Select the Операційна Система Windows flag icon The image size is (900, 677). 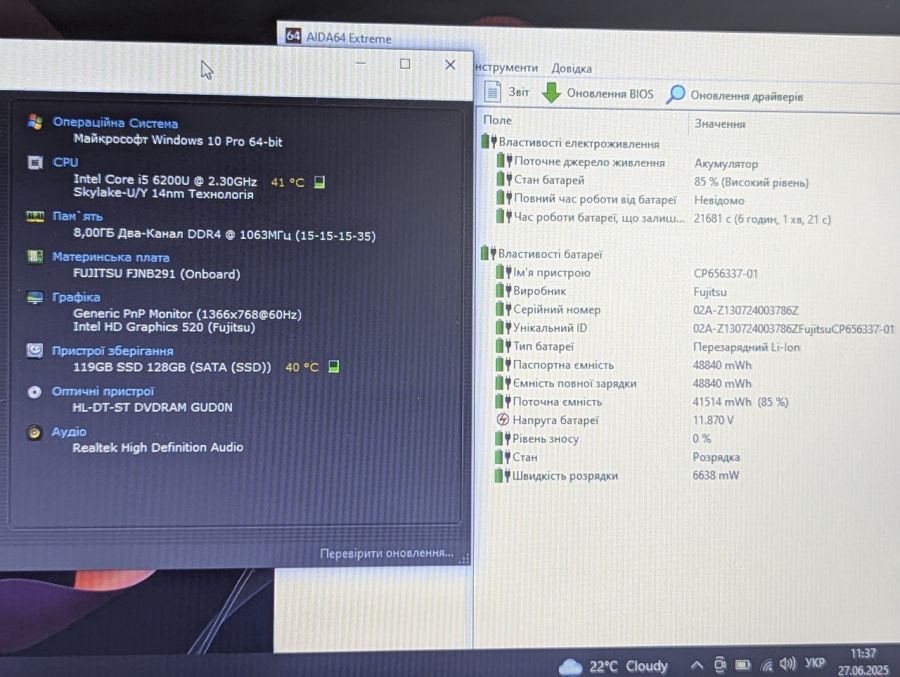click(x=35, y=122)
